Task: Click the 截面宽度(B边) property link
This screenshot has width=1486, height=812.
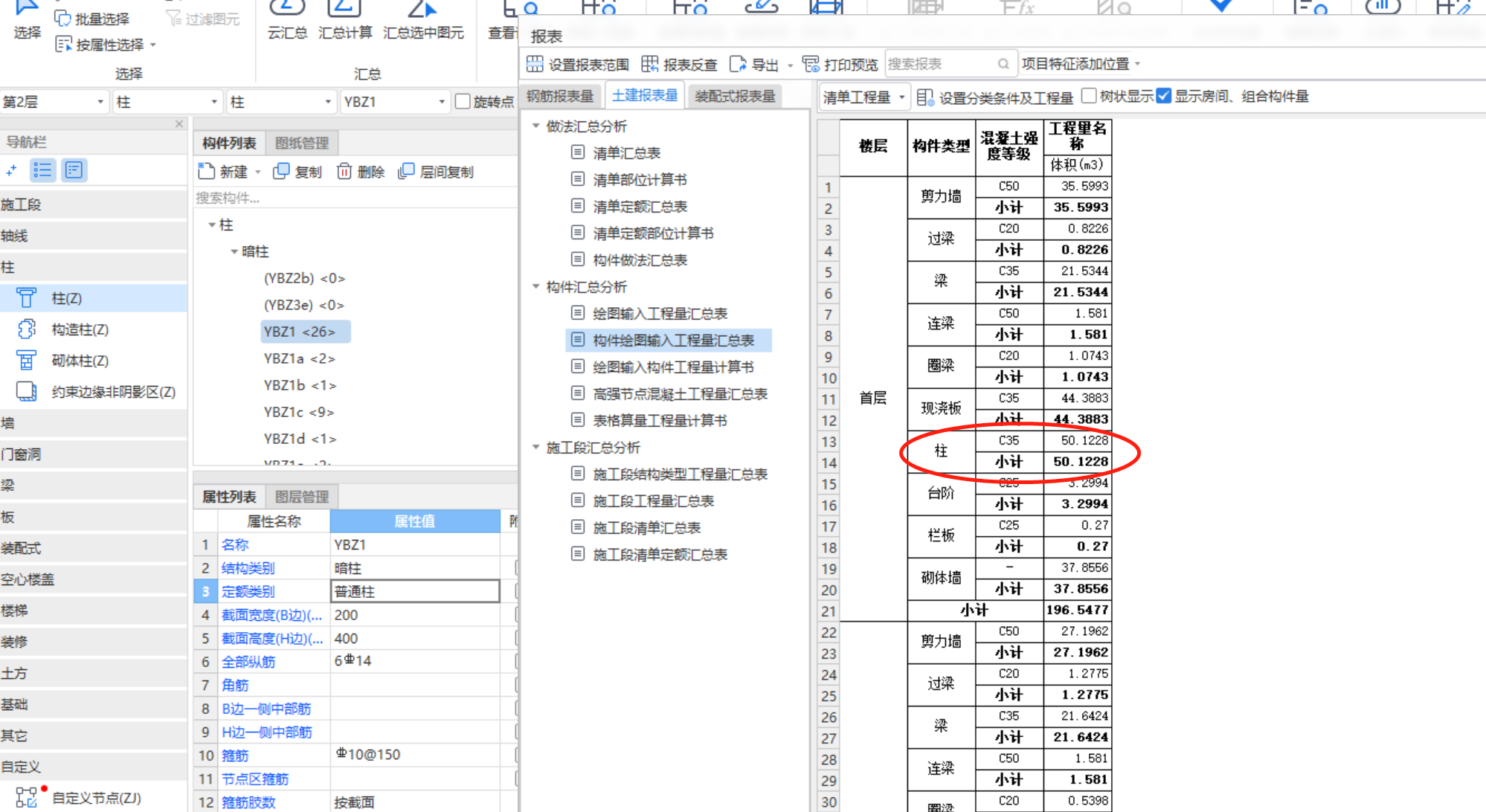Action: coord(272,615)
